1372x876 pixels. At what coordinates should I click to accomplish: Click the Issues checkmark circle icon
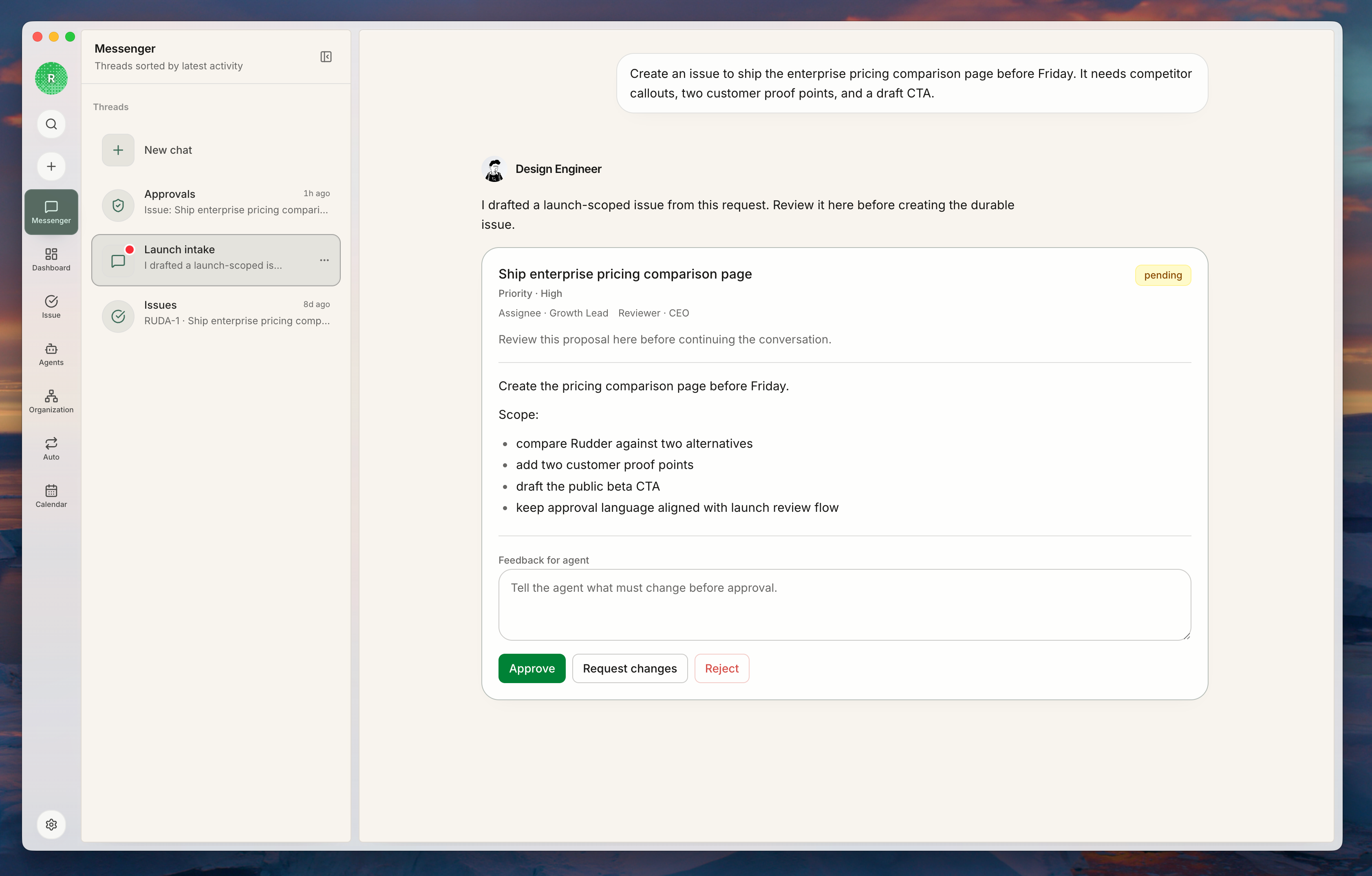click(118, 316)
